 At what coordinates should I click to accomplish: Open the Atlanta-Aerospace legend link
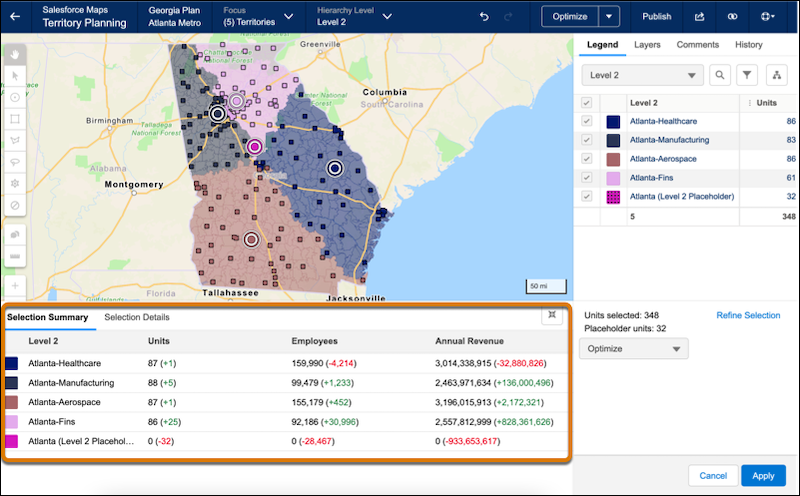(663, 159)
